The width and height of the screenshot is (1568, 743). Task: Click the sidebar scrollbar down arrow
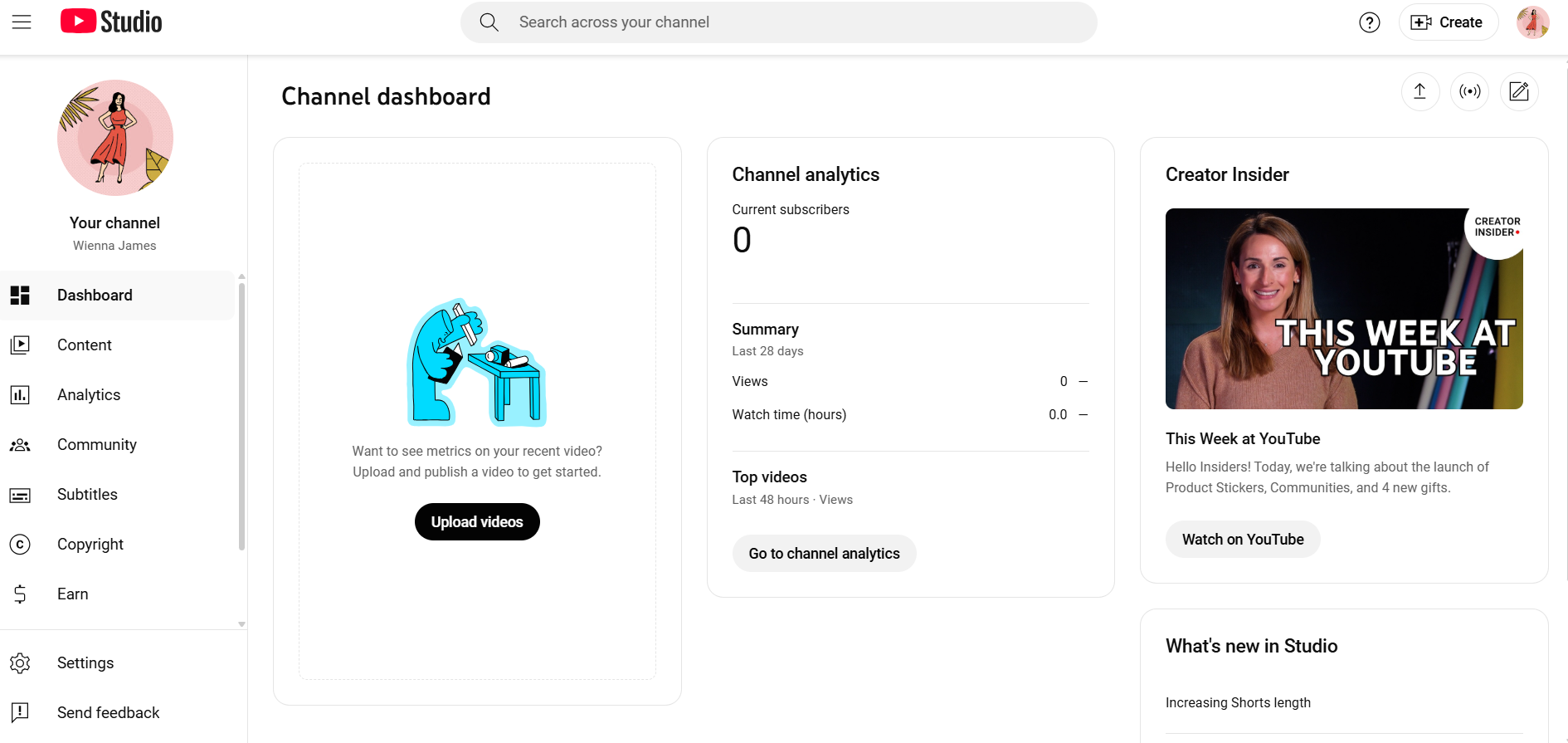coord(241,624)
